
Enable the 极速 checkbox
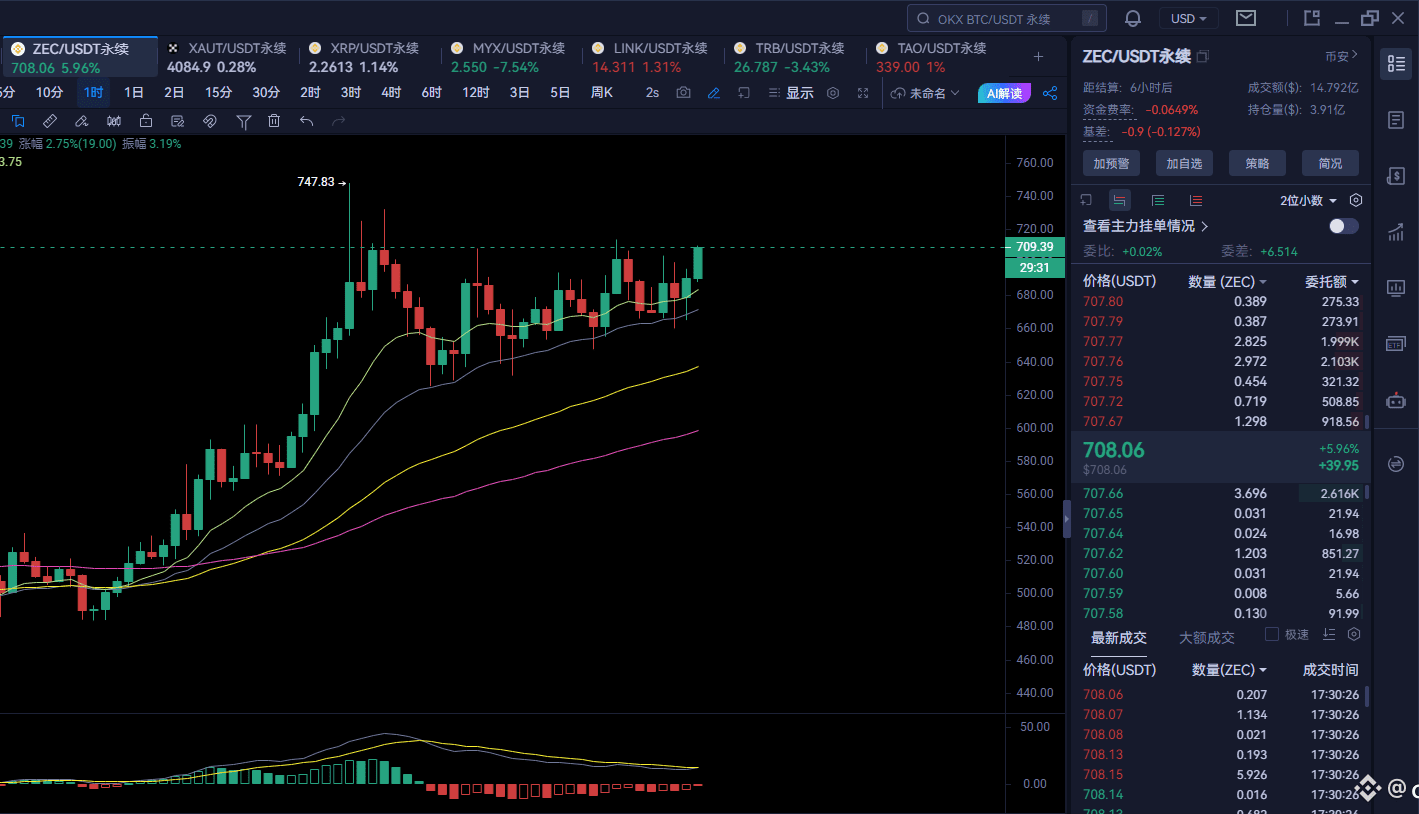tap(1272, 634)
